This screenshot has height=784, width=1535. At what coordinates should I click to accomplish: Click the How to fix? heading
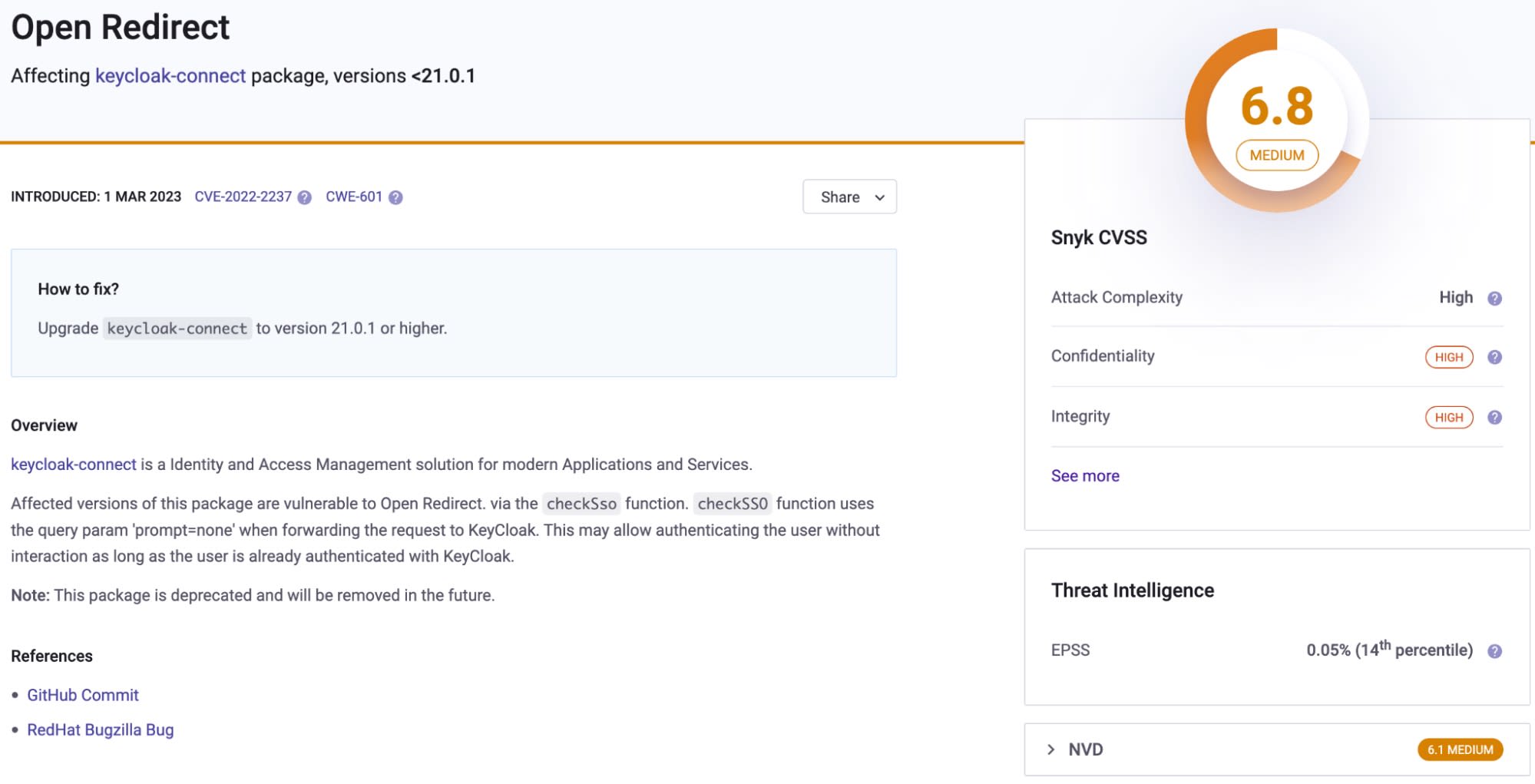pos(78,289)
